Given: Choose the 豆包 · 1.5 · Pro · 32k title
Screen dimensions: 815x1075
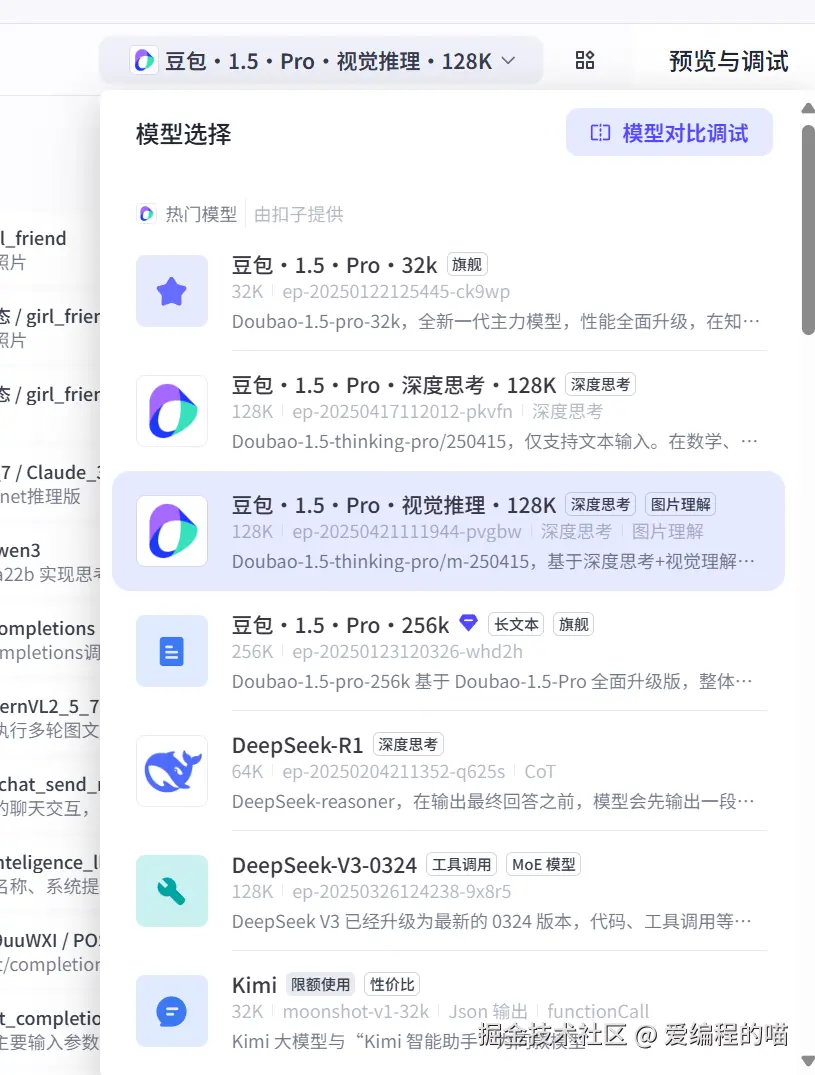Looking at the screenshot, I should click(334, 265).
